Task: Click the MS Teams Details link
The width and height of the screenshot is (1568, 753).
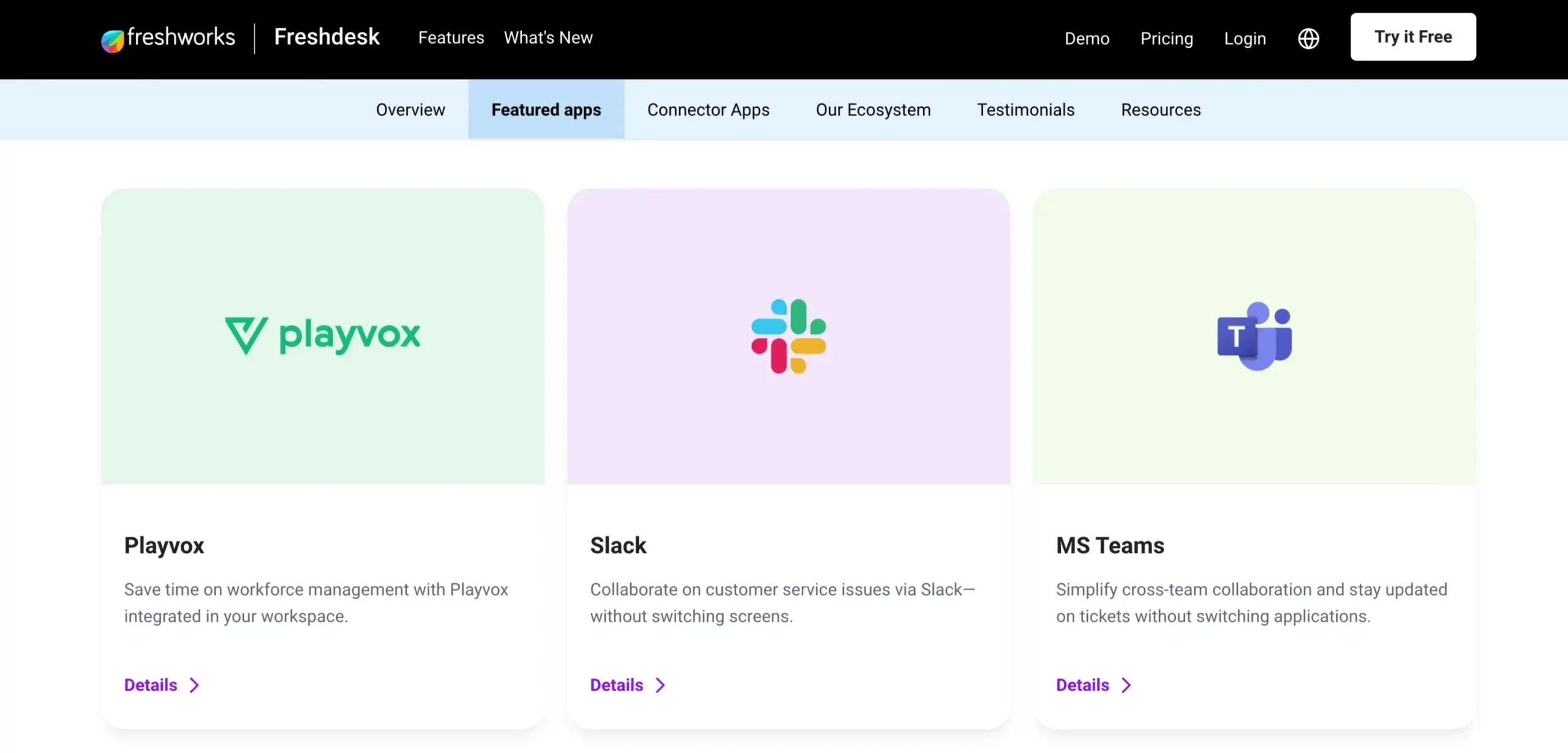Action: point(1094,685)
